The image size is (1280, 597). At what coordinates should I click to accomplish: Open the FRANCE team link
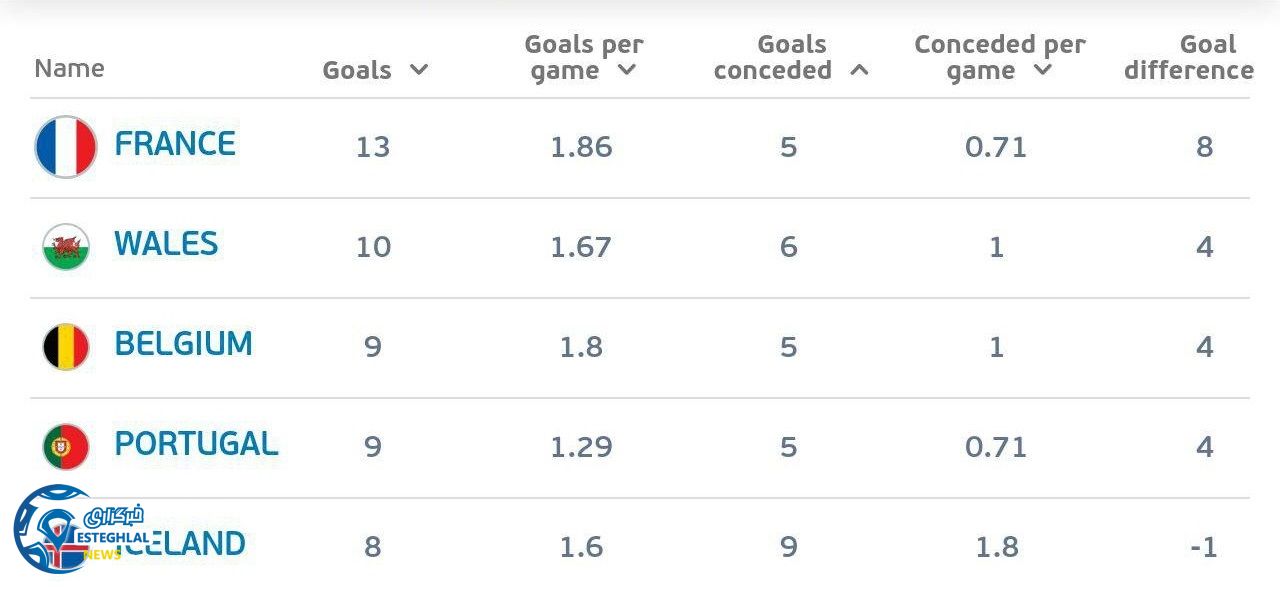click(x=175, y=144)
